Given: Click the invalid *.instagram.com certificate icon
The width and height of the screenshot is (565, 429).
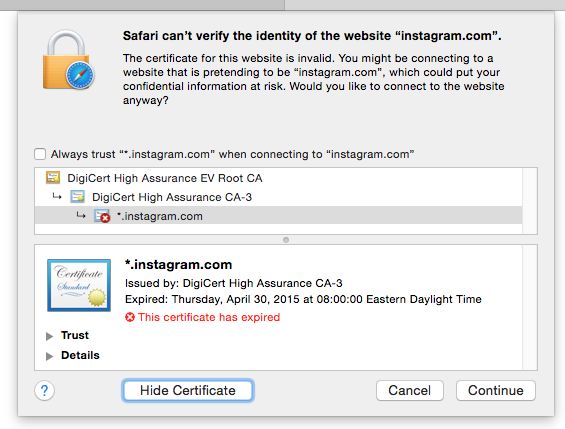Looking at the screenshot, I should (102, 216).
